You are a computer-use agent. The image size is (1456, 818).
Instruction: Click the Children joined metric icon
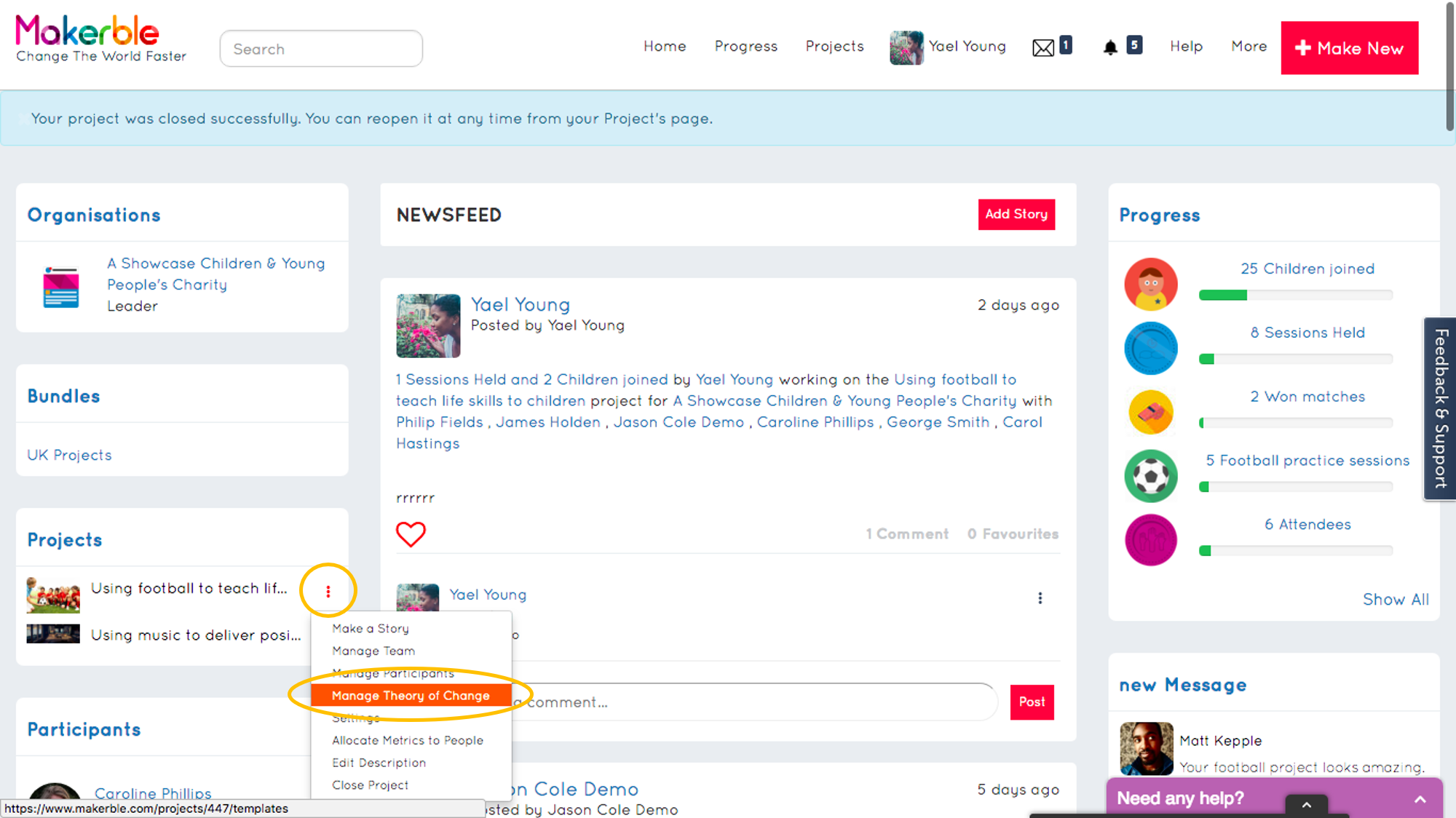pos(1150,284)
